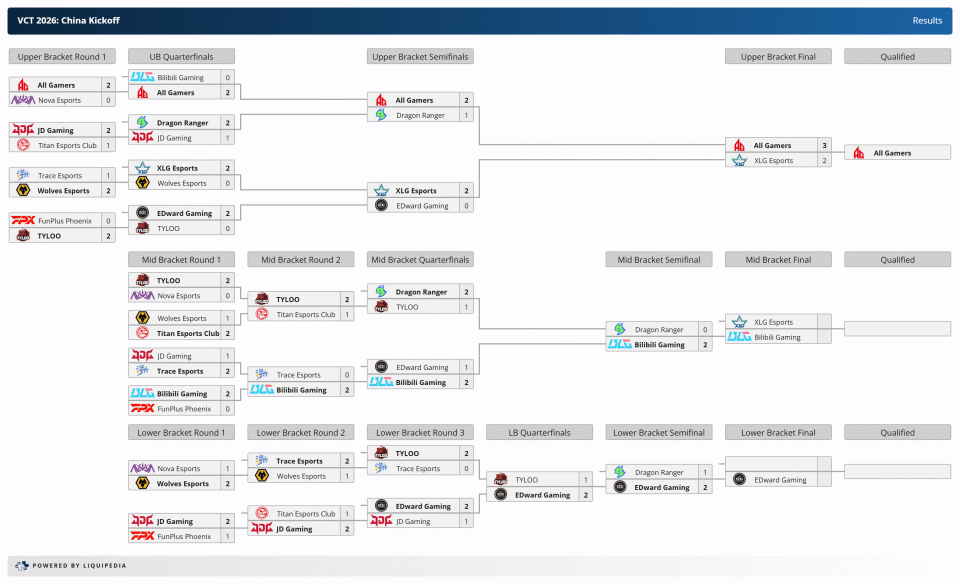Viewport: 960px width, 584px height.
Task: Click Titan Esports Club name in Mid Bracket Round 1
Action: 188,334
